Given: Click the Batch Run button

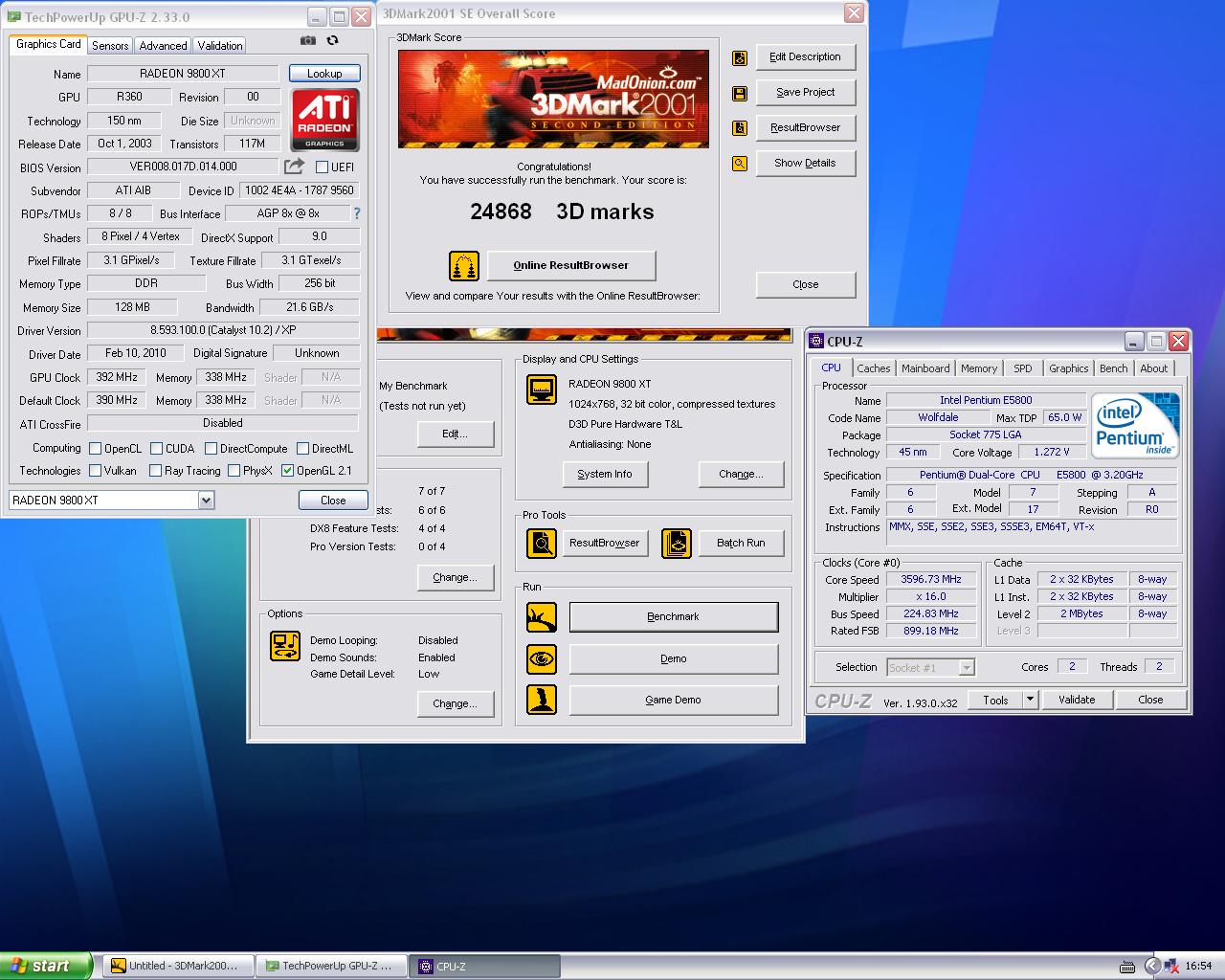Looking at the screenshot, I should [741, 543].
